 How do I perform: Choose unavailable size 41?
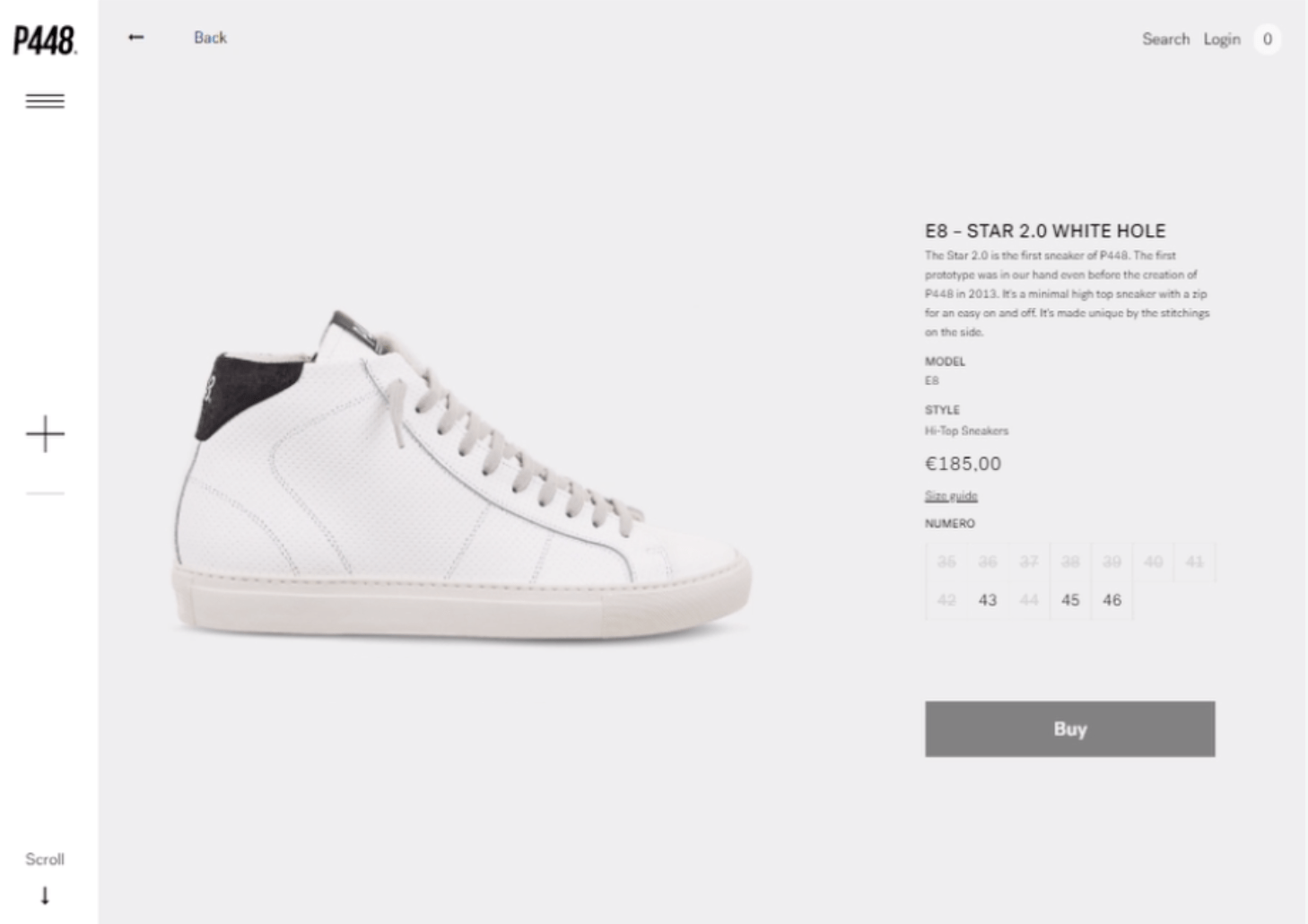[1194, 562]
